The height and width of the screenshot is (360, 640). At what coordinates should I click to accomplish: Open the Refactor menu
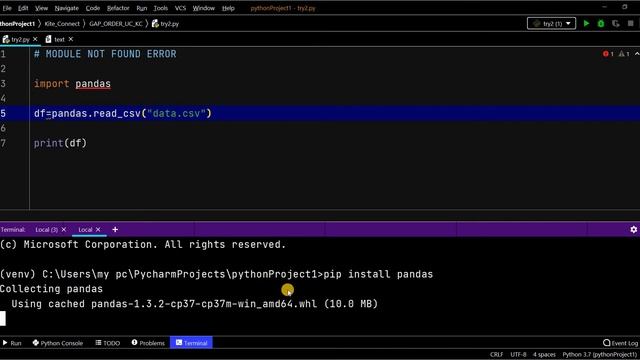click(118, 8)
